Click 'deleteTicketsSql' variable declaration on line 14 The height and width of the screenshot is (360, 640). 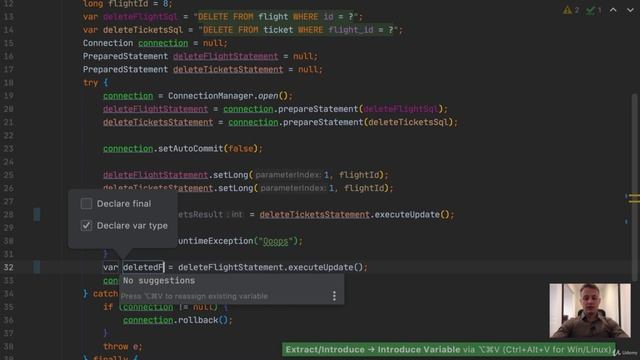point(143,30)
